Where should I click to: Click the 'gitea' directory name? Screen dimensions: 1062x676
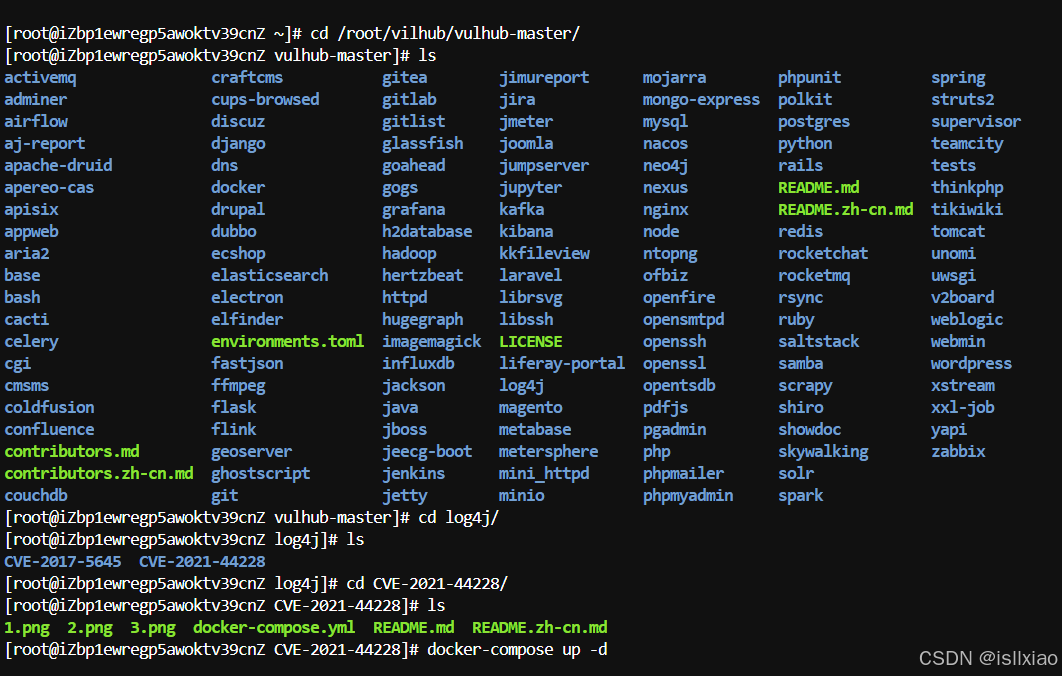pyautogui.click(x=404, y=78)
